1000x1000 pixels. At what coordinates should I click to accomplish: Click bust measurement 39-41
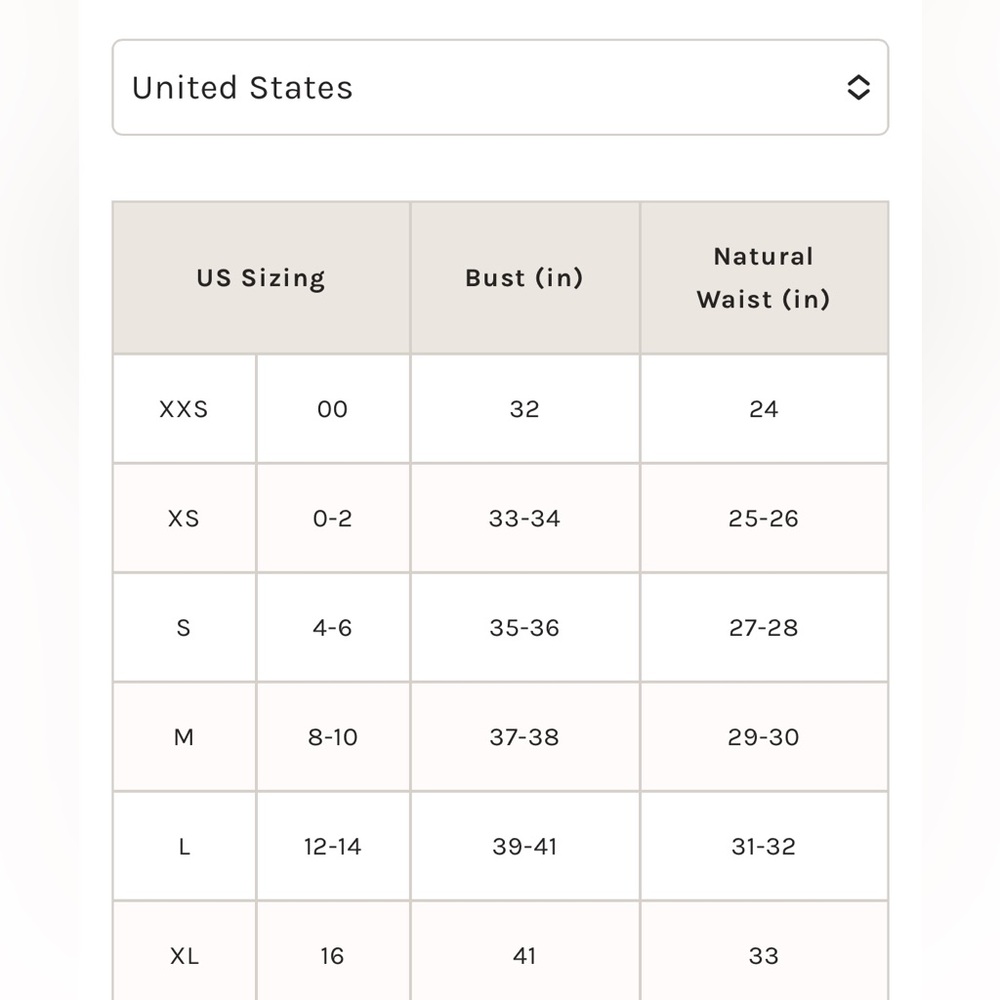tap(525, 847)
